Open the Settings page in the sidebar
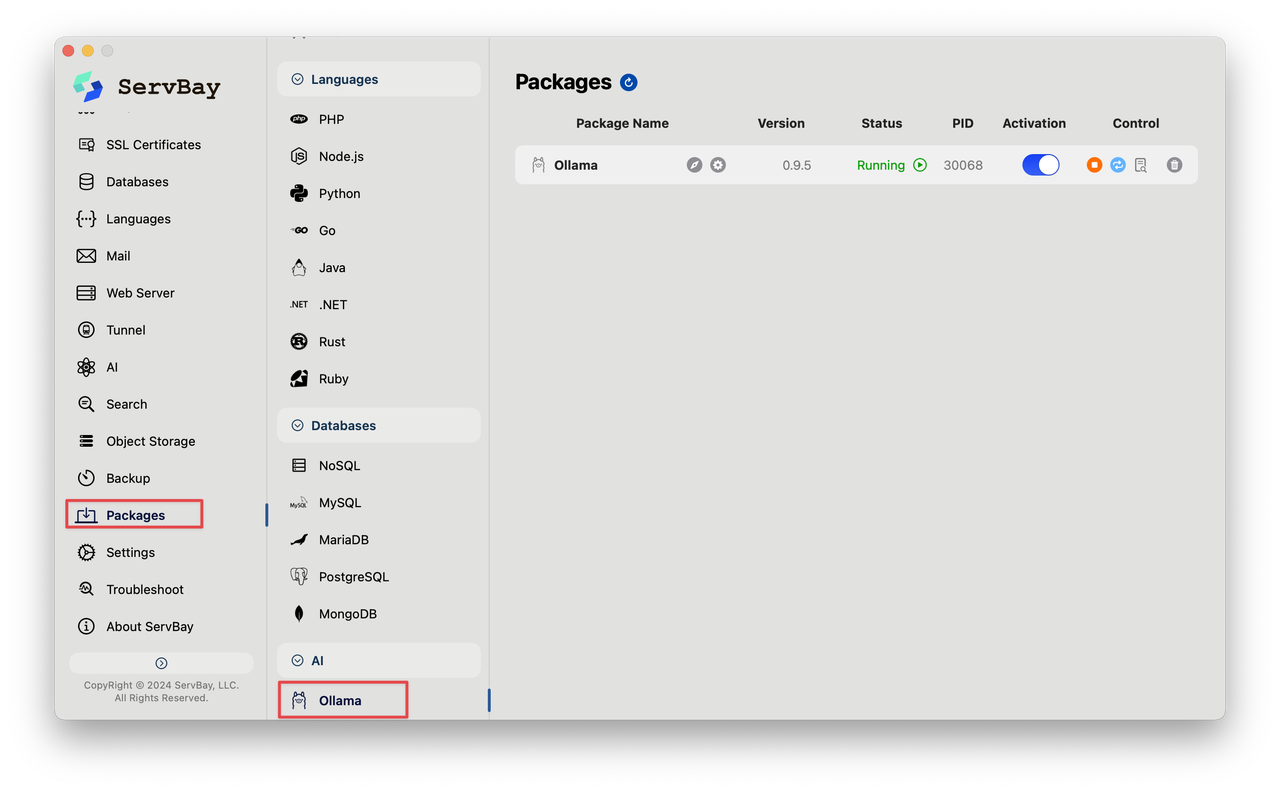The height and width of the screenshot is (792, 1280). click(x=130, y=553)
